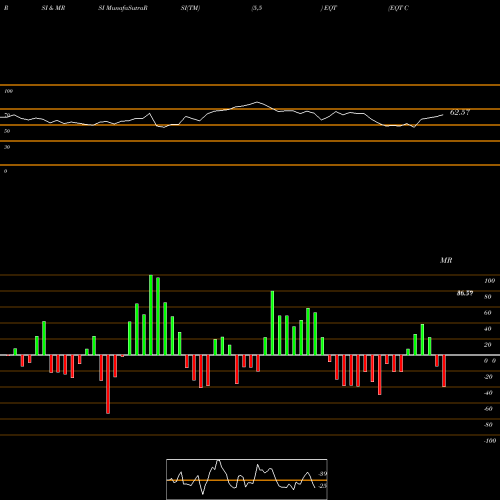Click the MR axis label -20
500x500 pixels.
click(x=488, y=377)
